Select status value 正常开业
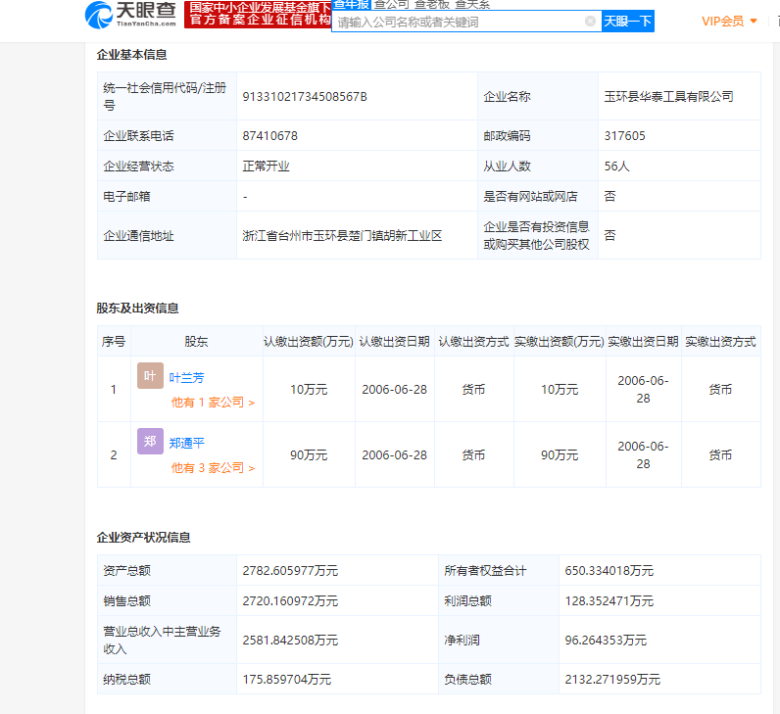 pyautogui.click(x=266, y=166)
